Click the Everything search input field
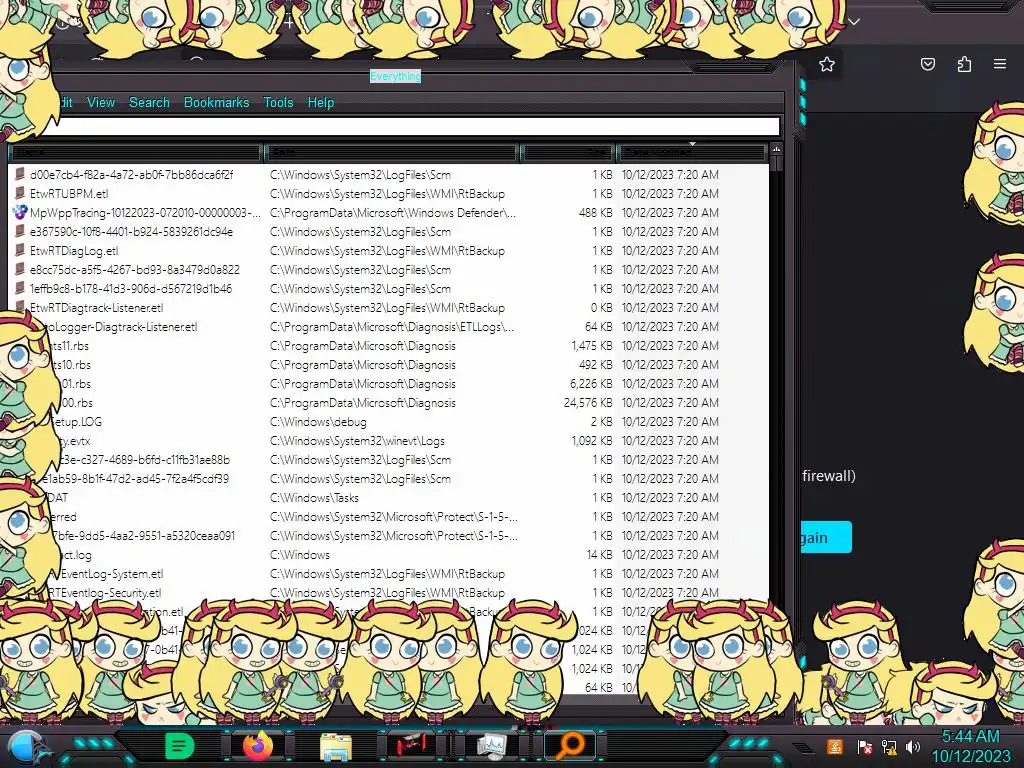The image size is (1024, 768). tap(411, 126)
